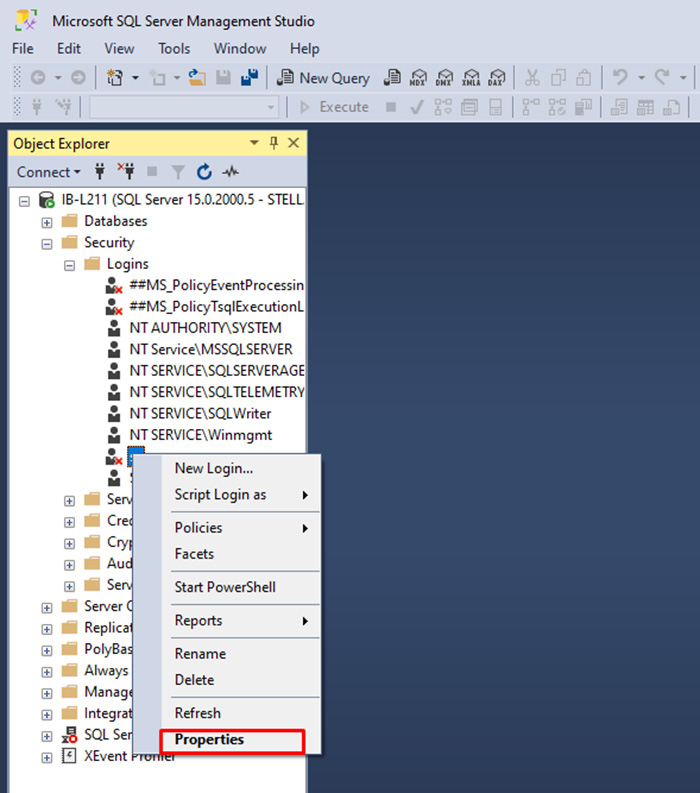700x793 pixels.
Task: Open the DMX query icon
Action: (444, 78)
